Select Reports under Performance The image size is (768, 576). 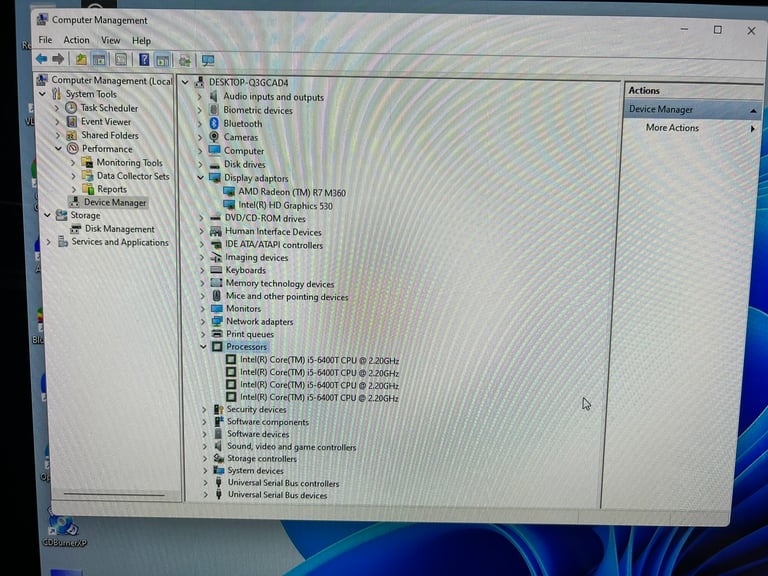tap(112, 189)
